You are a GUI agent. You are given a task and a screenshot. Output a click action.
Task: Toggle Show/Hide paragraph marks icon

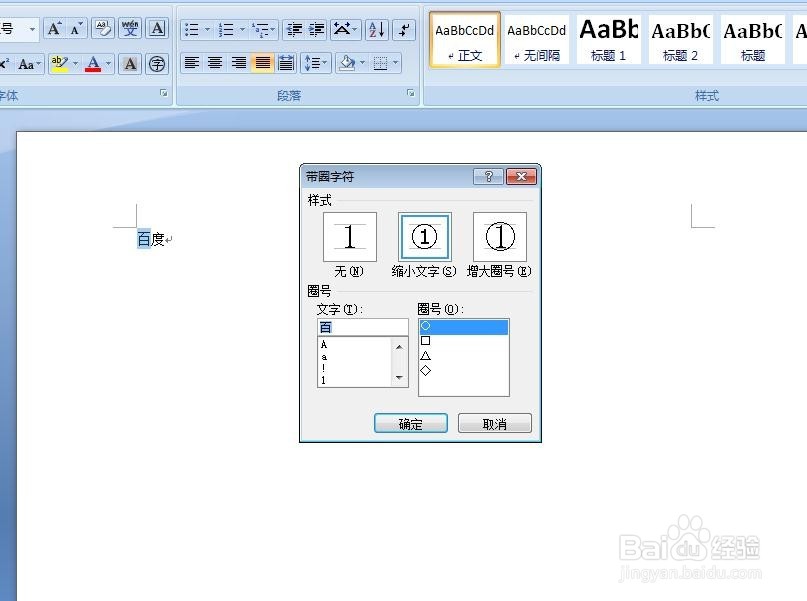405,30
